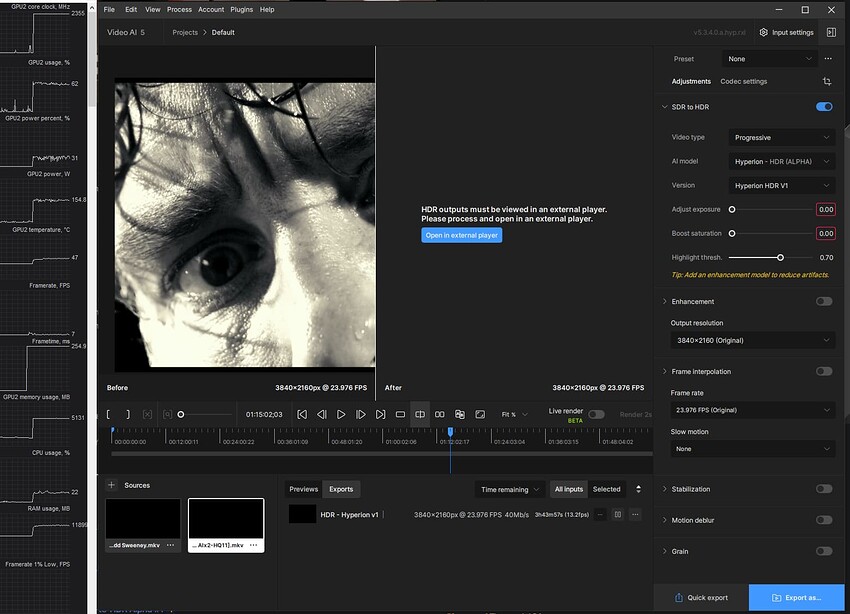
Task: Enable the Frame interpolation toggle
Action: click(824, 371)
